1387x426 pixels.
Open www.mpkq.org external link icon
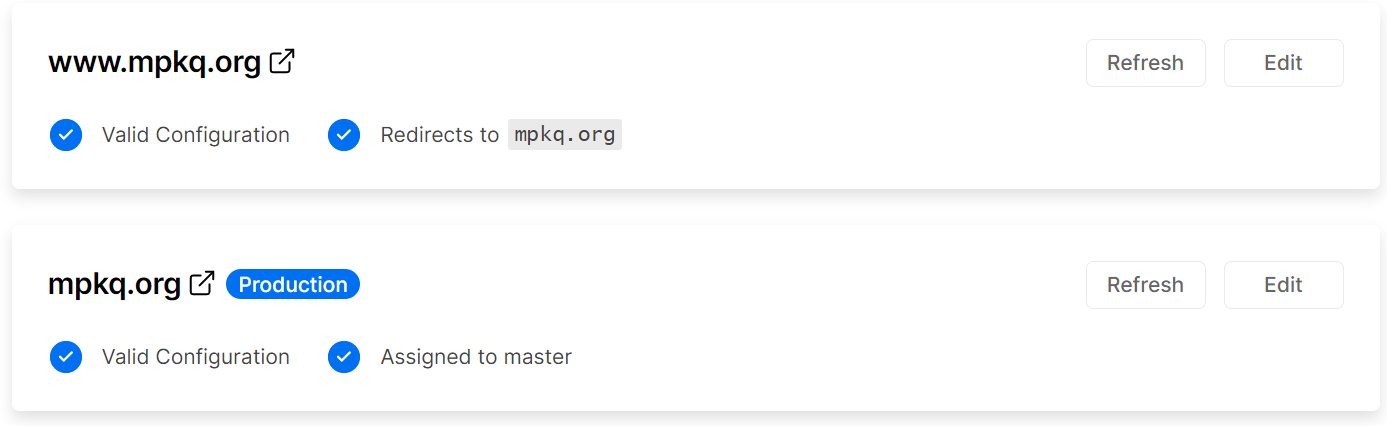coord(283,62)
